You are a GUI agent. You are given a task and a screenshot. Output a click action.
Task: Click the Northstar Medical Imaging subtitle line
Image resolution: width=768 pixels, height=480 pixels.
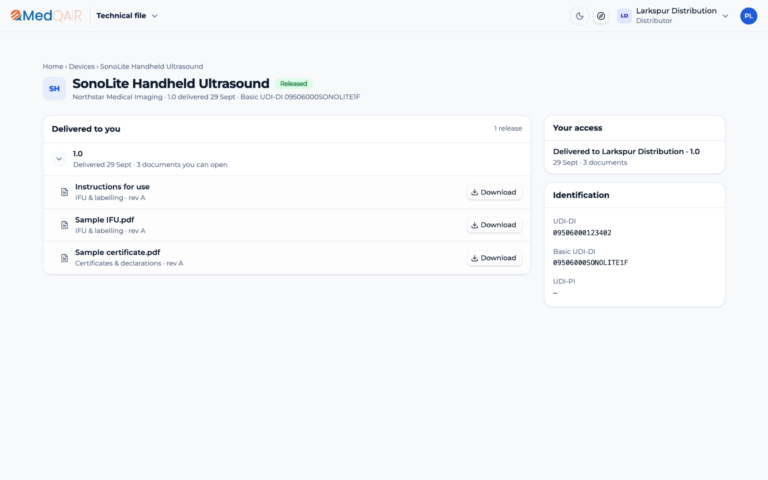pos(216,97)
